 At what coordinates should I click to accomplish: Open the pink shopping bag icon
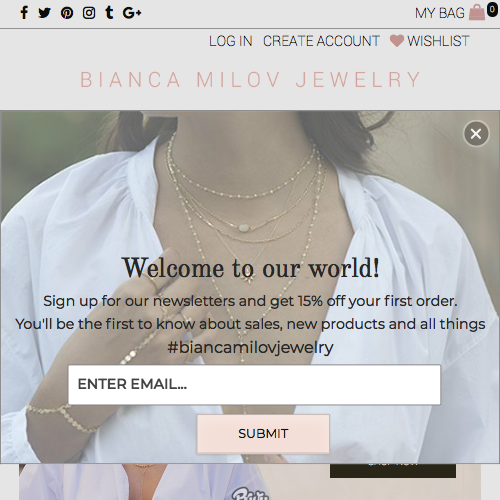click(x=477, y=13)
